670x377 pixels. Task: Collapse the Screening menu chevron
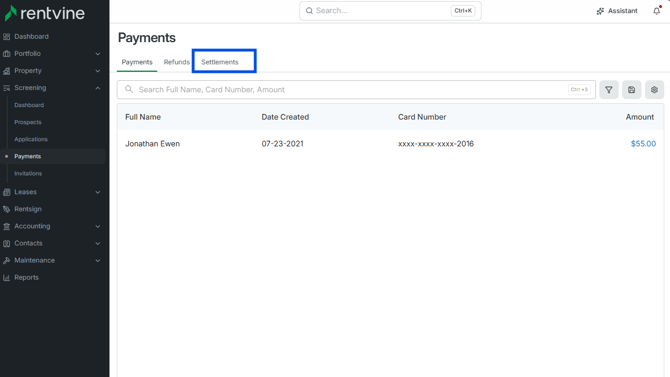pos(97,88)
